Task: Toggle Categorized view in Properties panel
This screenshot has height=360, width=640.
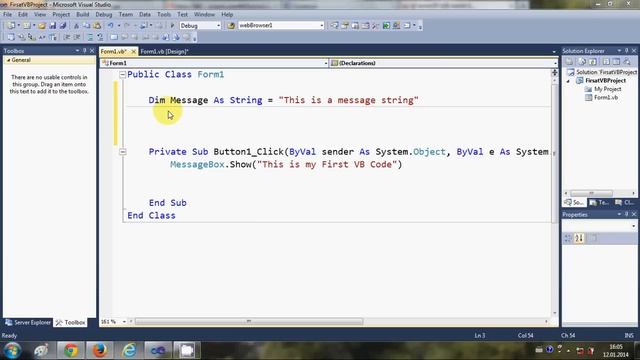Action: 568,238
